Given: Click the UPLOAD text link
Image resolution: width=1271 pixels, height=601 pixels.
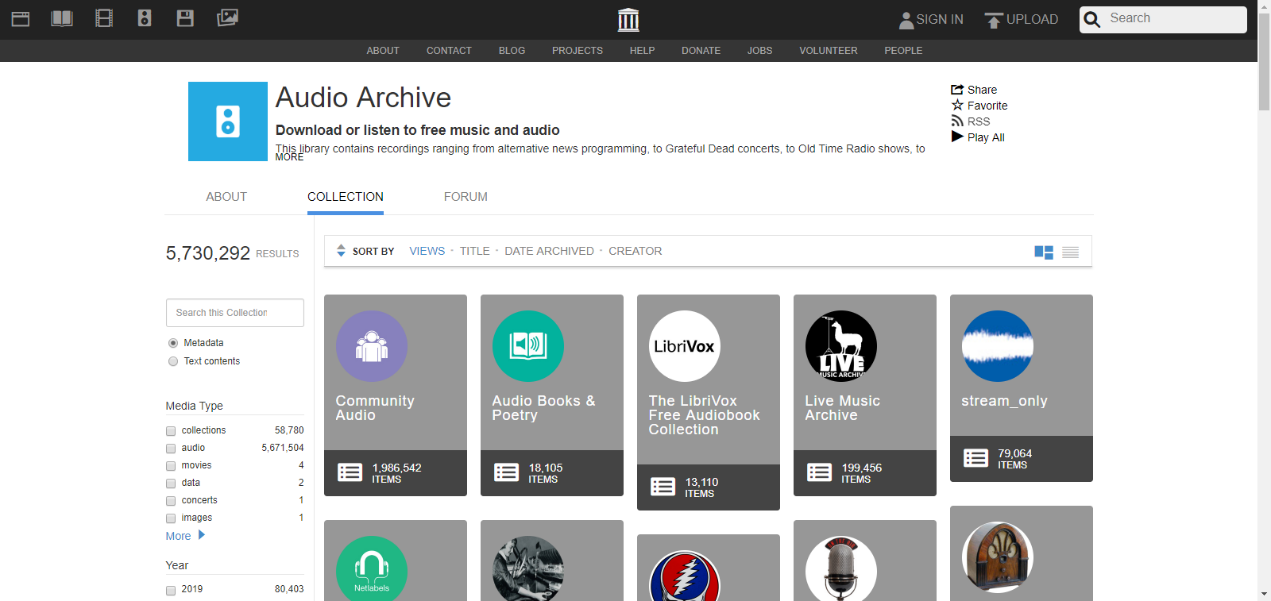Looking at the screenshot, I should coord(1032,20).
